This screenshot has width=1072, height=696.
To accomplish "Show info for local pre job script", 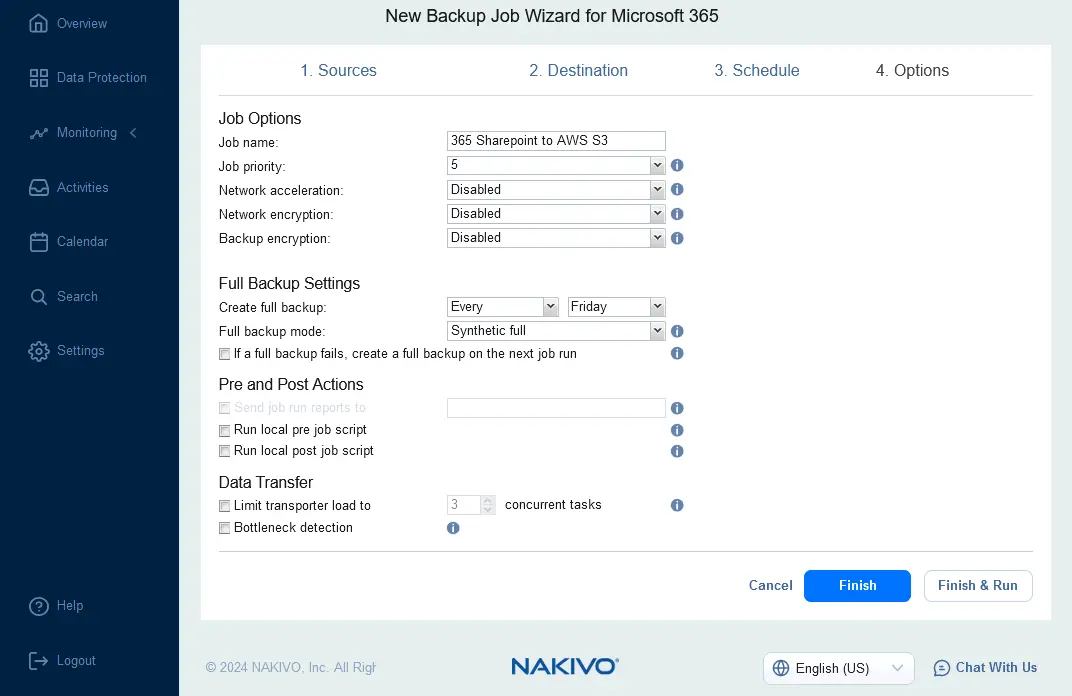I will point(677,430).
